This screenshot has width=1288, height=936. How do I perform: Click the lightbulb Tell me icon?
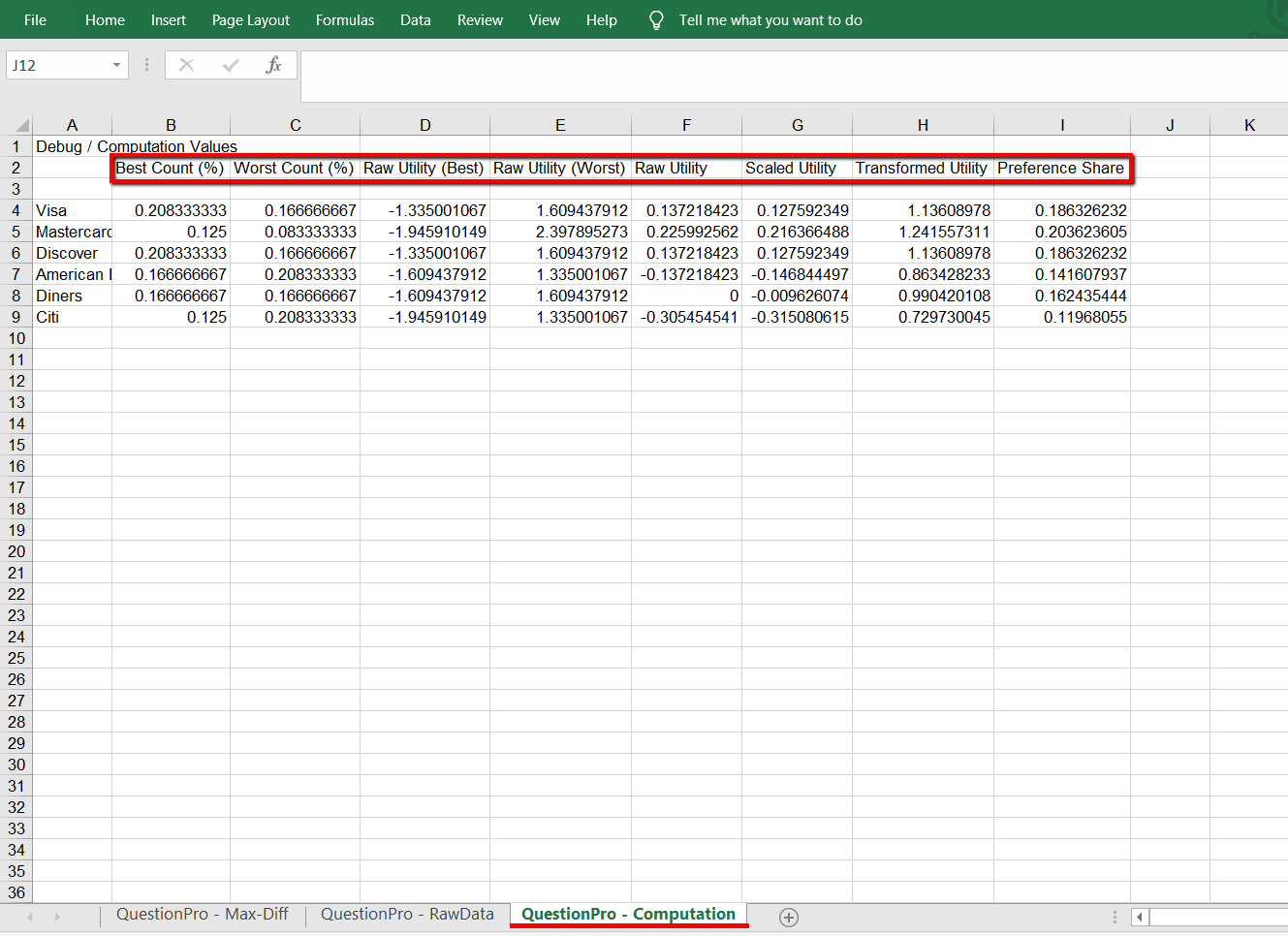click(656, 20)
